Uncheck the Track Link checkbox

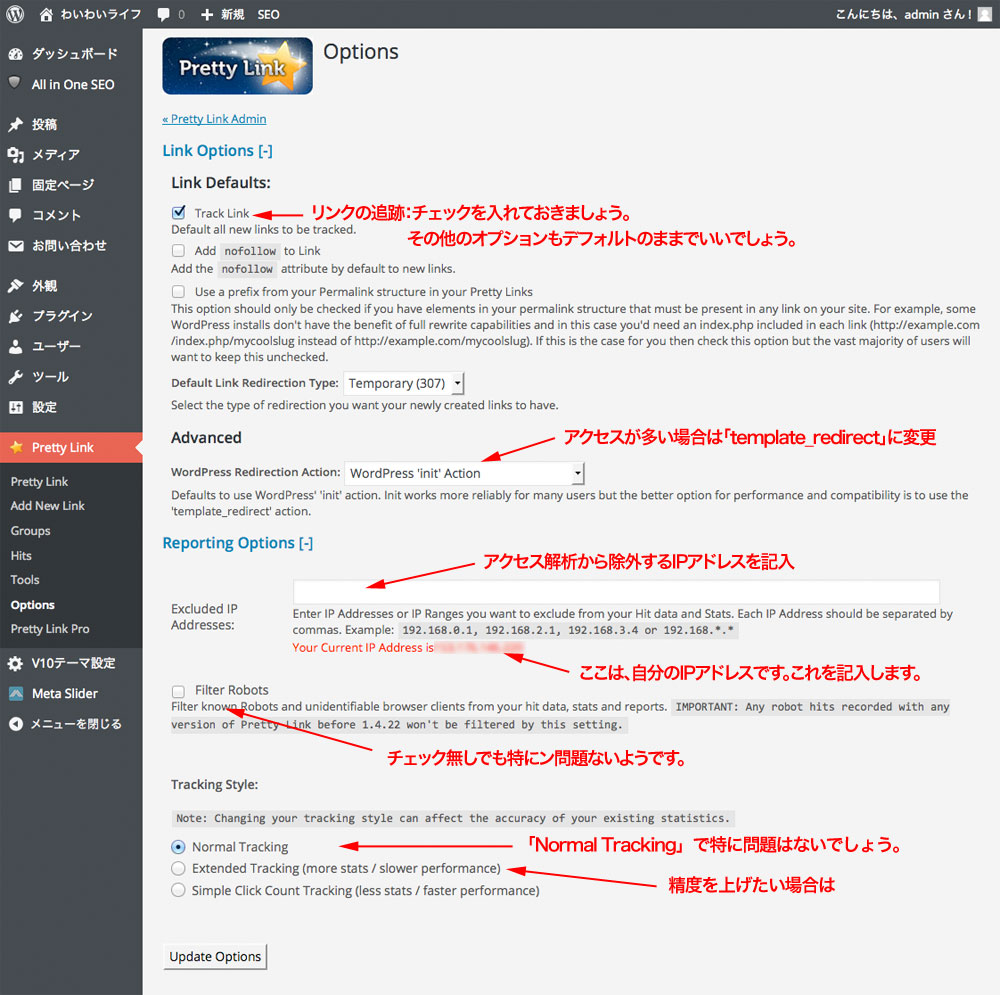pyautogui.click(x=179, y=212)
